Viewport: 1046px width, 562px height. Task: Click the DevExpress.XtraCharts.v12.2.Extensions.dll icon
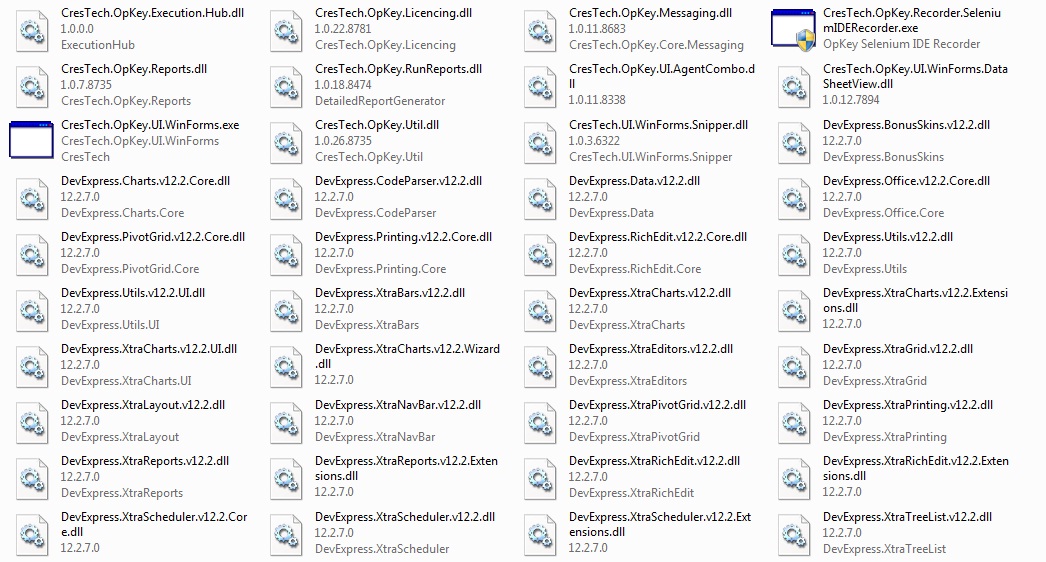pyautogui.click(x=794, y=311)
